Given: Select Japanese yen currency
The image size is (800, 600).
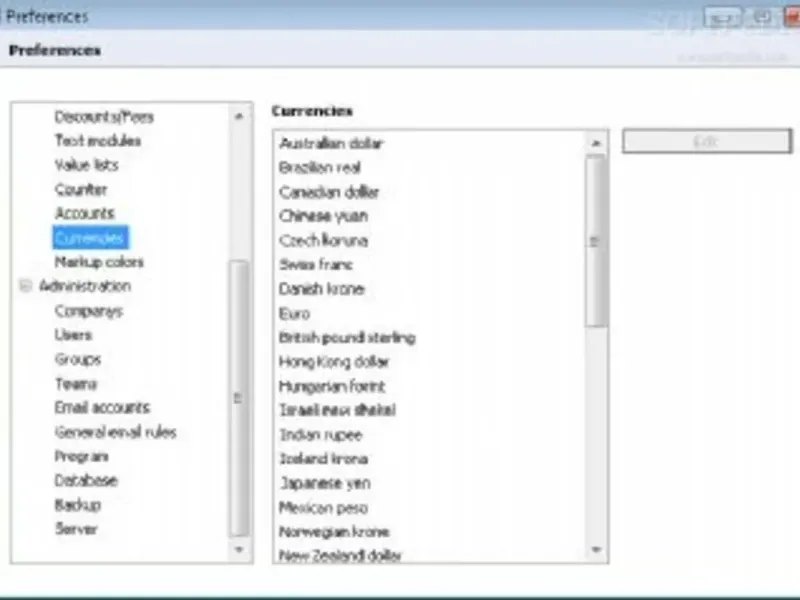Looking at the screenshot, I should click(325, 483).
